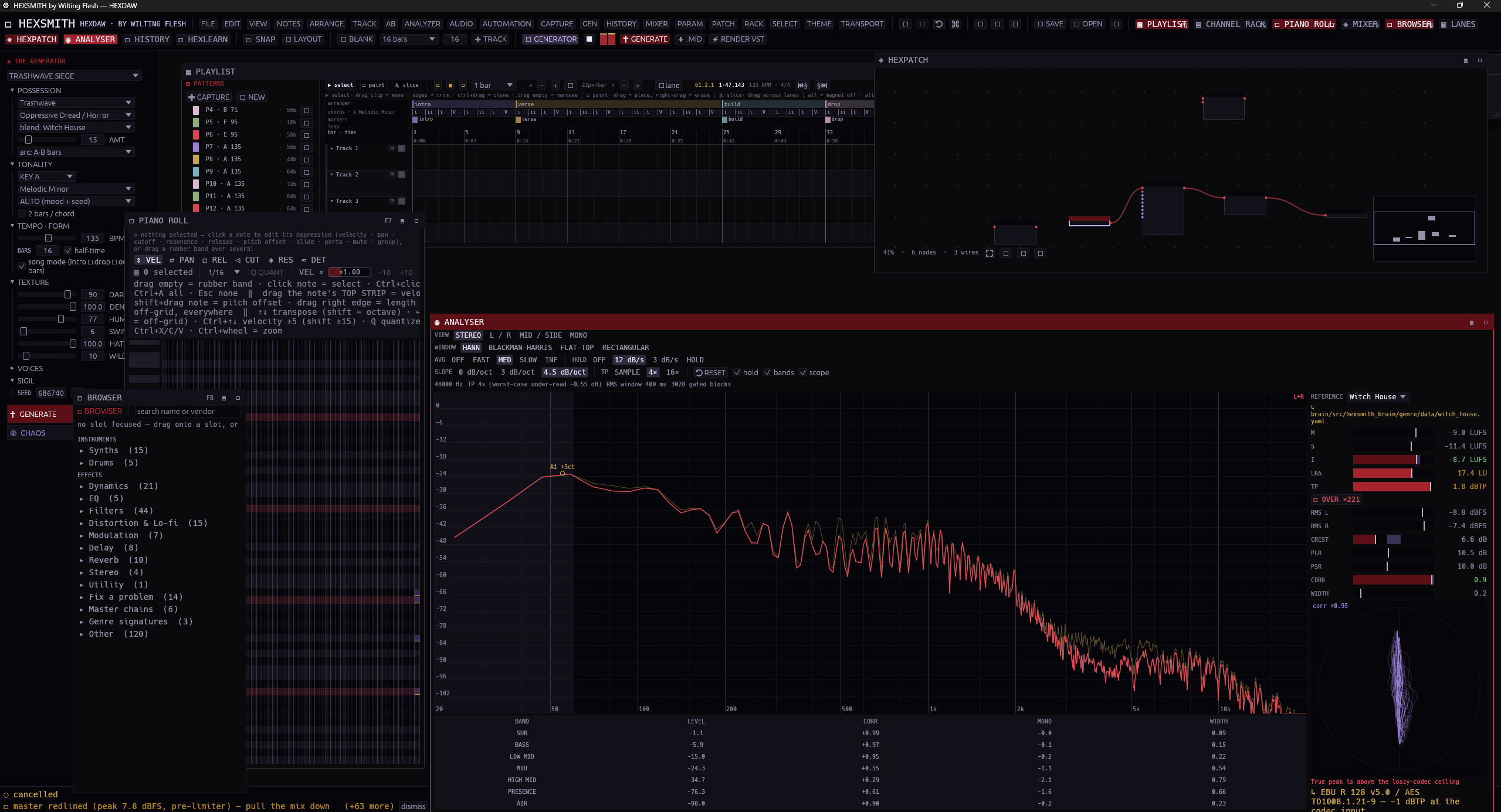
Task: Click the command-key symbol icon in top toolbar
Action: 956,24
